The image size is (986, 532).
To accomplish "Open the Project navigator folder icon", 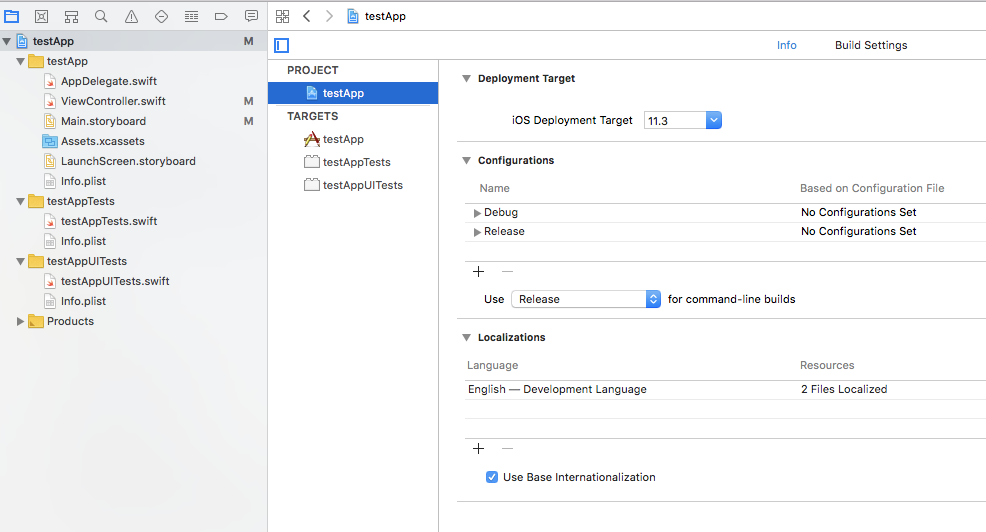I will point(11,16).
